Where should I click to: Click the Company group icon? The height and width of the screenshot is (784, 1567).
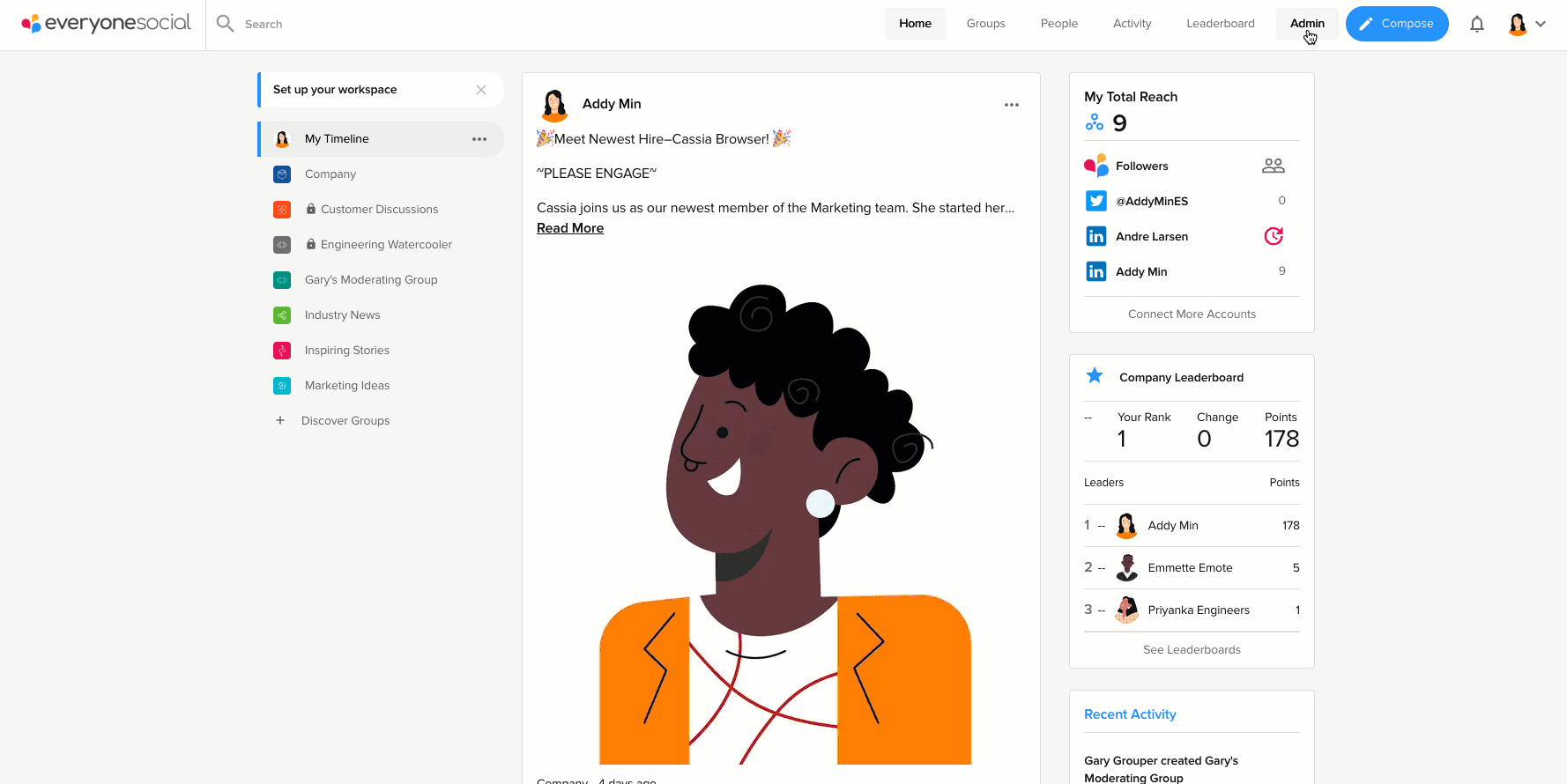click(282, 174)
